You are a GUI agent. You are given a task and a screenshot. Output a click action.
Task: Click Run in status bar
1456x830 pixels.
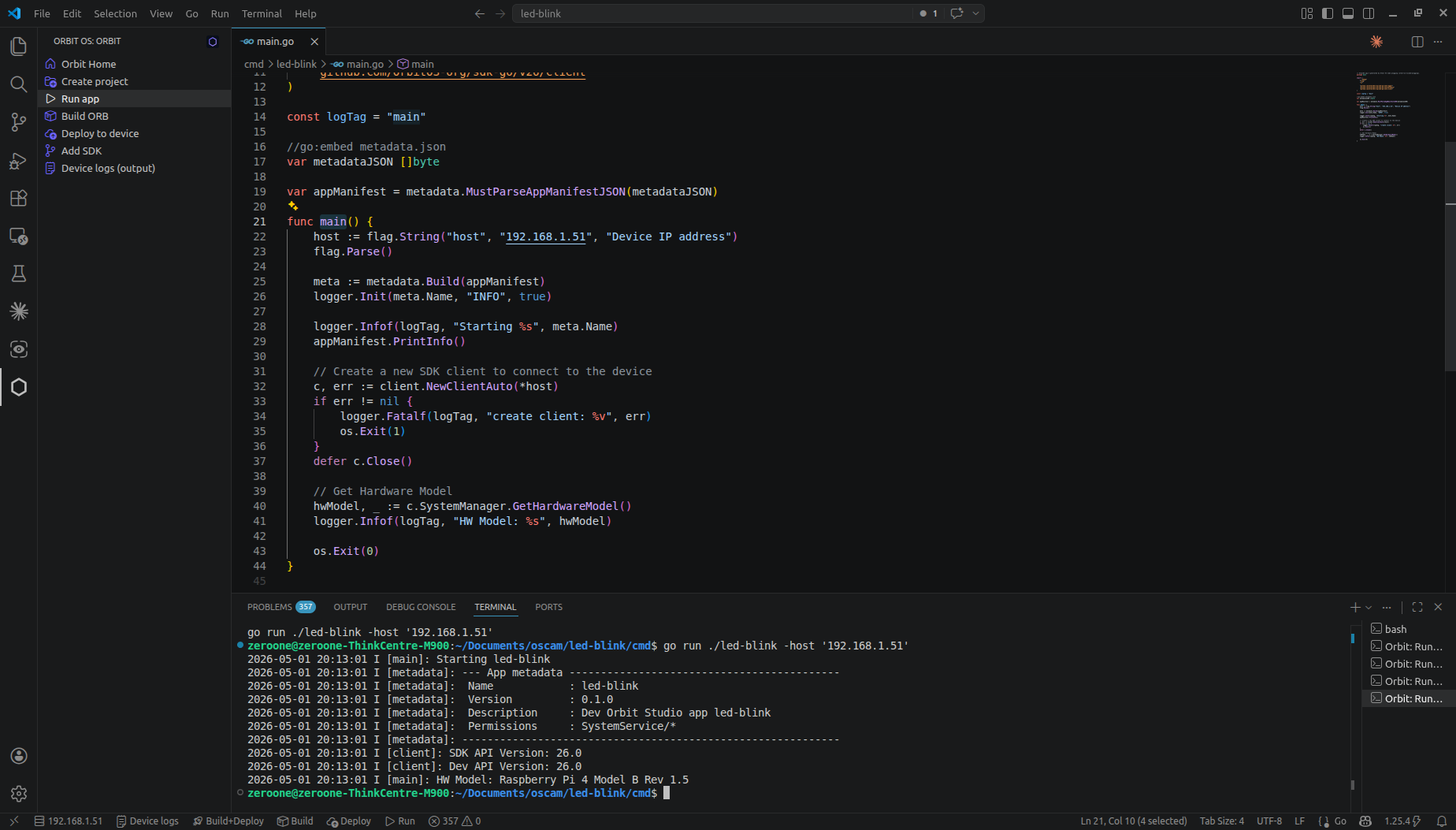tap(400, 821)
